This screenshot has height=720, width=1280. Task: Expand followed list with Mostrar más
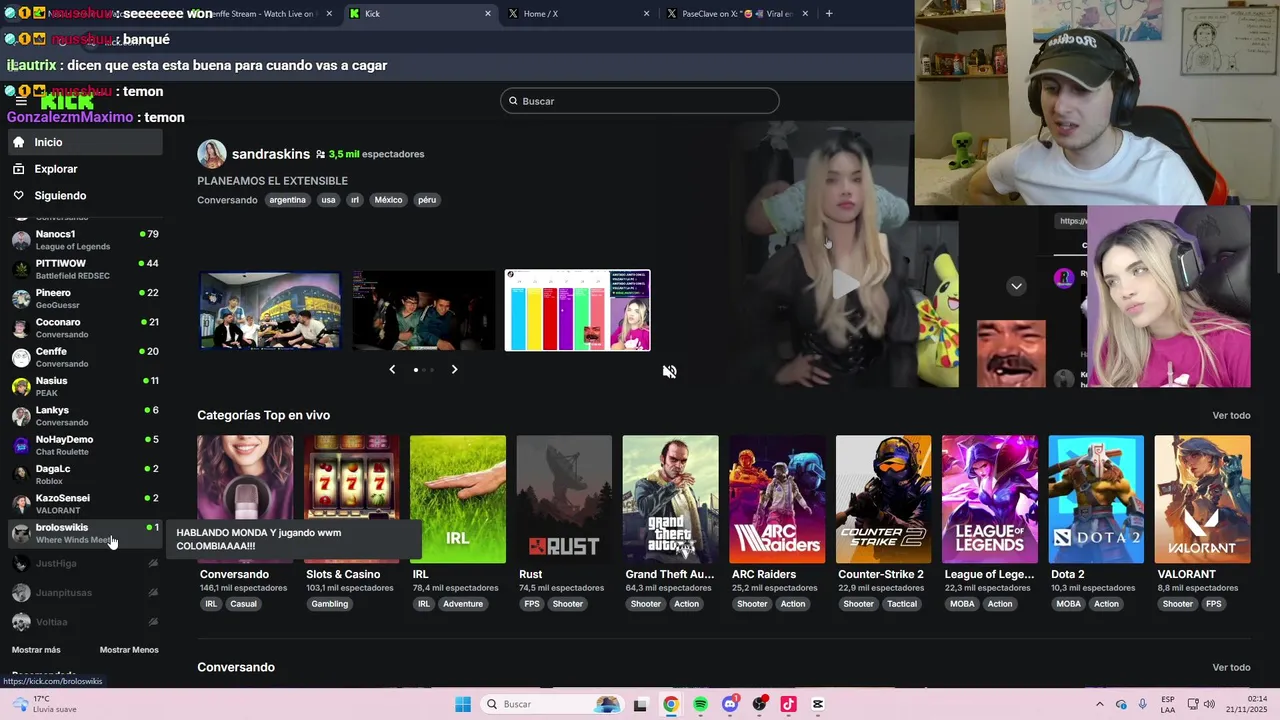(x=36, y=650)
